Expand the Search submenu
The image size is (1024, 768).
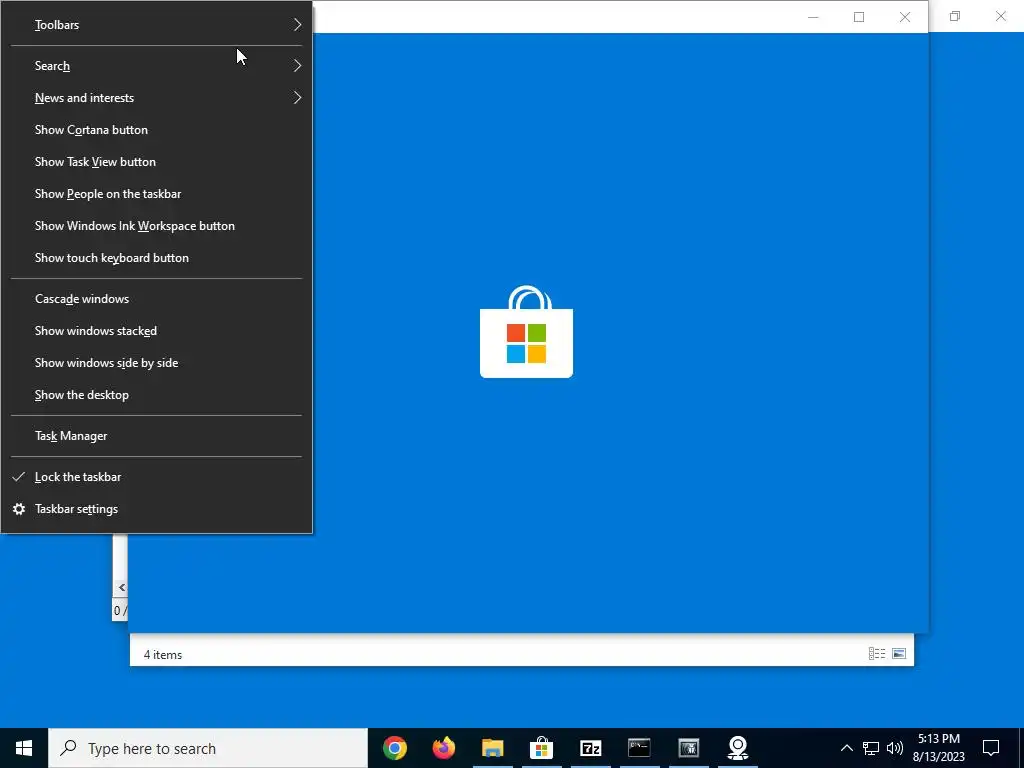[x=157, y=65]
